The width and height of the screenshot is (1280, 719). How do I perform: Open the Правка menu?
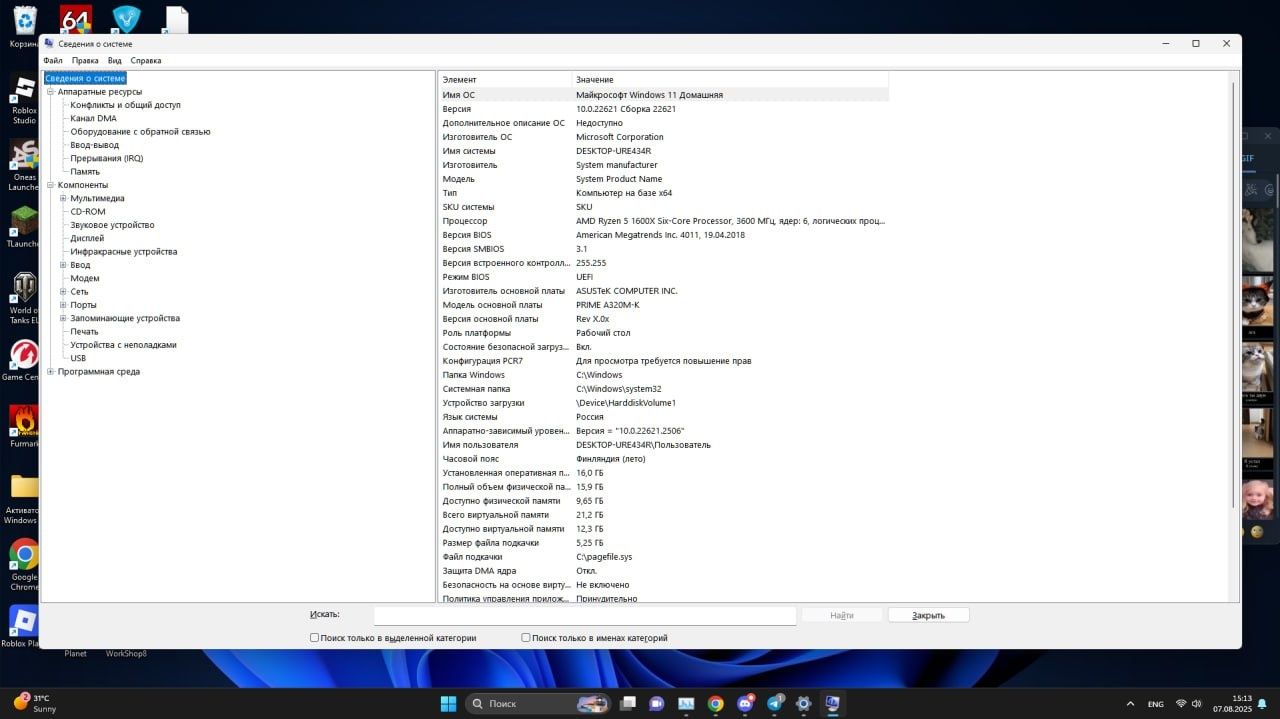coord(85,60)
